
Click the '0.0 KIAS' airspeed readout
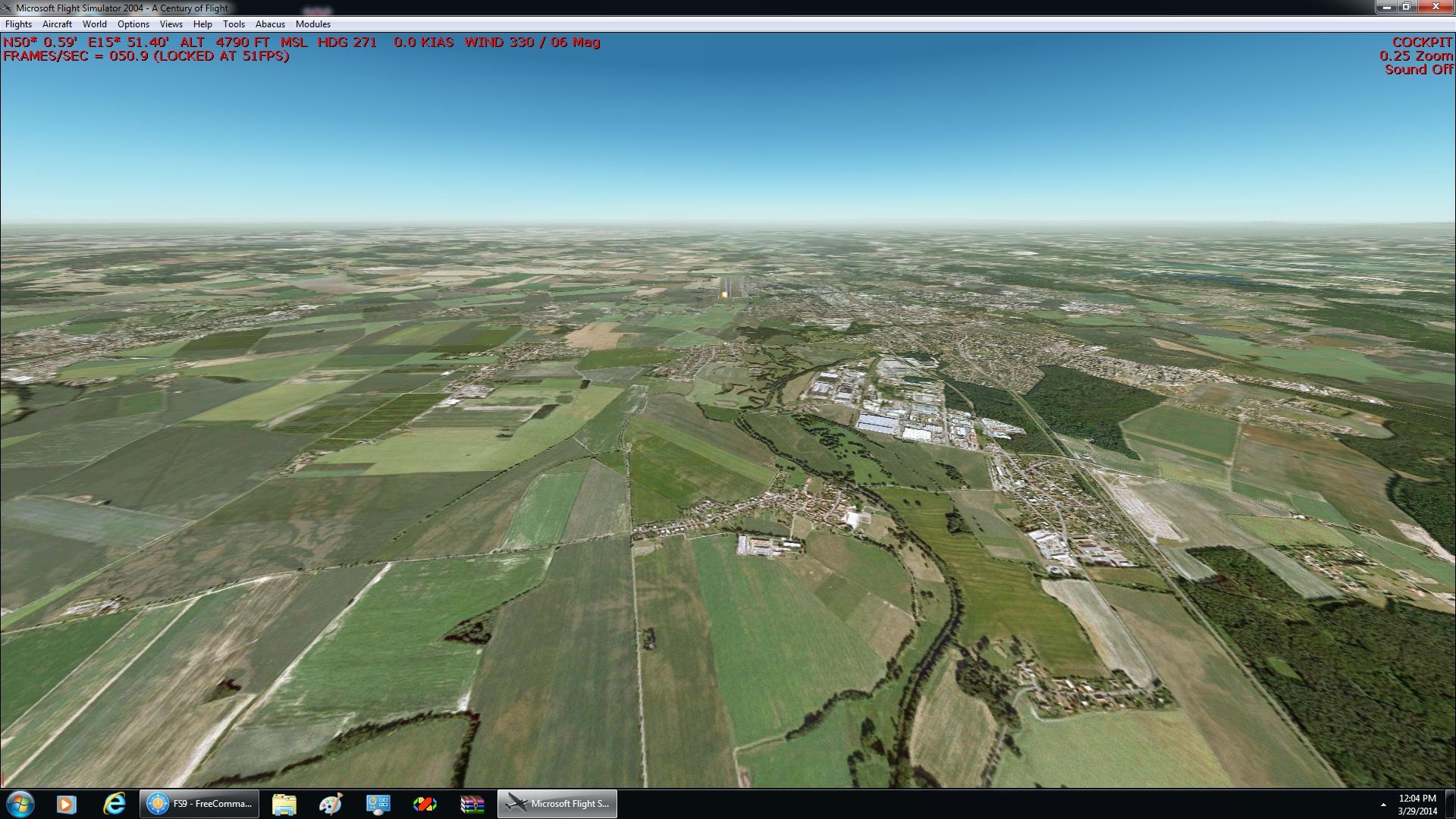pos(424,42)
